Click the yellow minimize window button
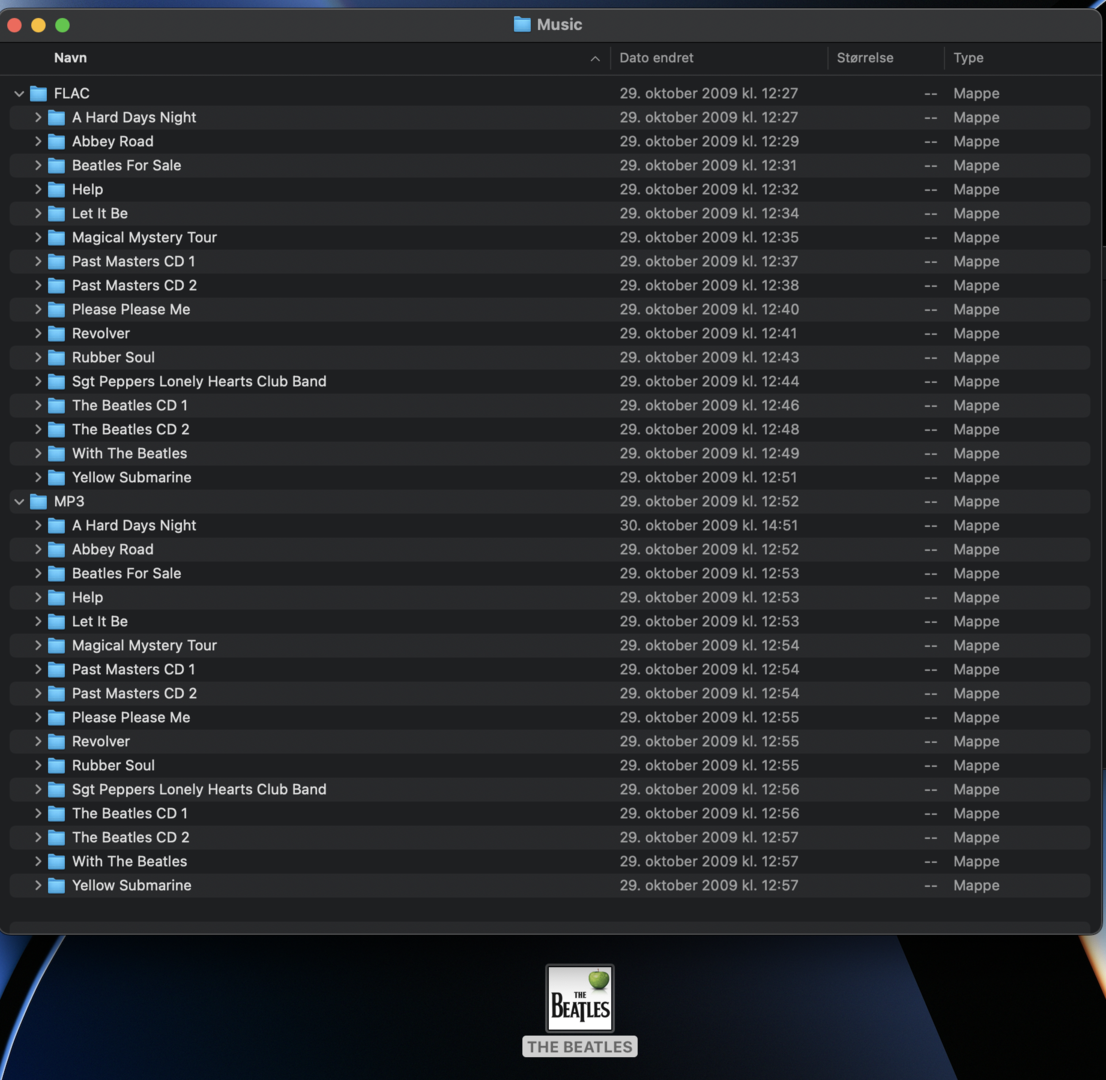Screen dimensions: 1106x1080 38,25
